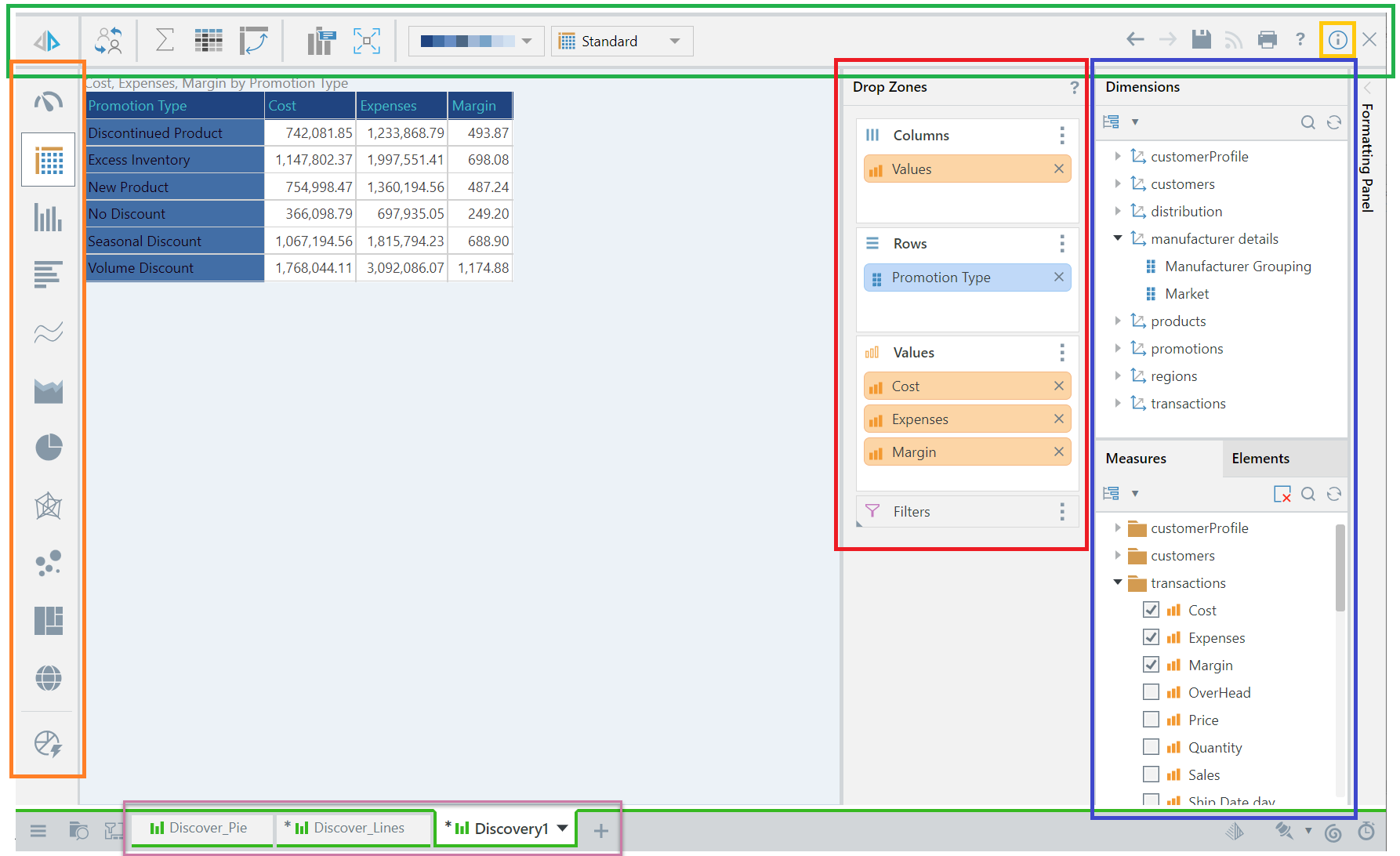Click the back arrow in toolbar

pos(1135,39)
